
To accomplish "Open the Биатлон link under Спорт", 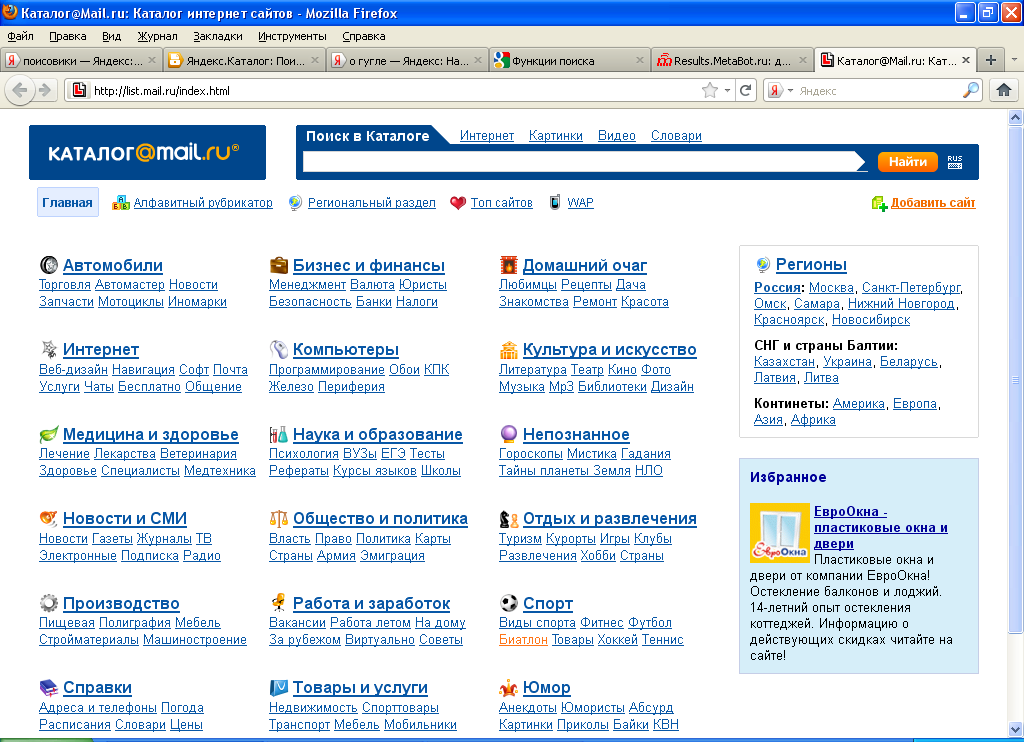I will point(523,639).
